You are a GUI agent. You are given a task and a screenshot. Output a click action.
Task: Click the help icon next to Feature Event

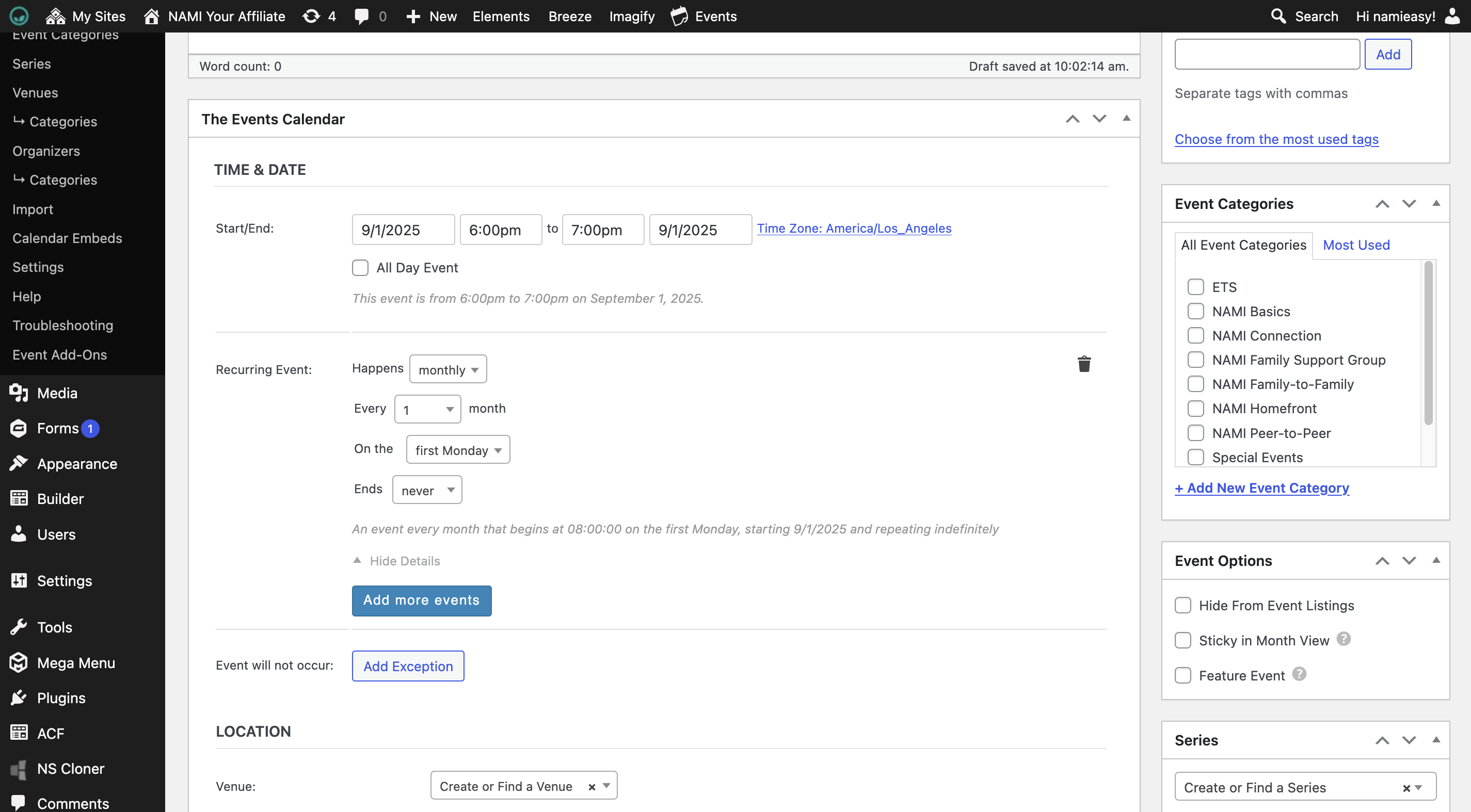click(x=1299, y=674)
